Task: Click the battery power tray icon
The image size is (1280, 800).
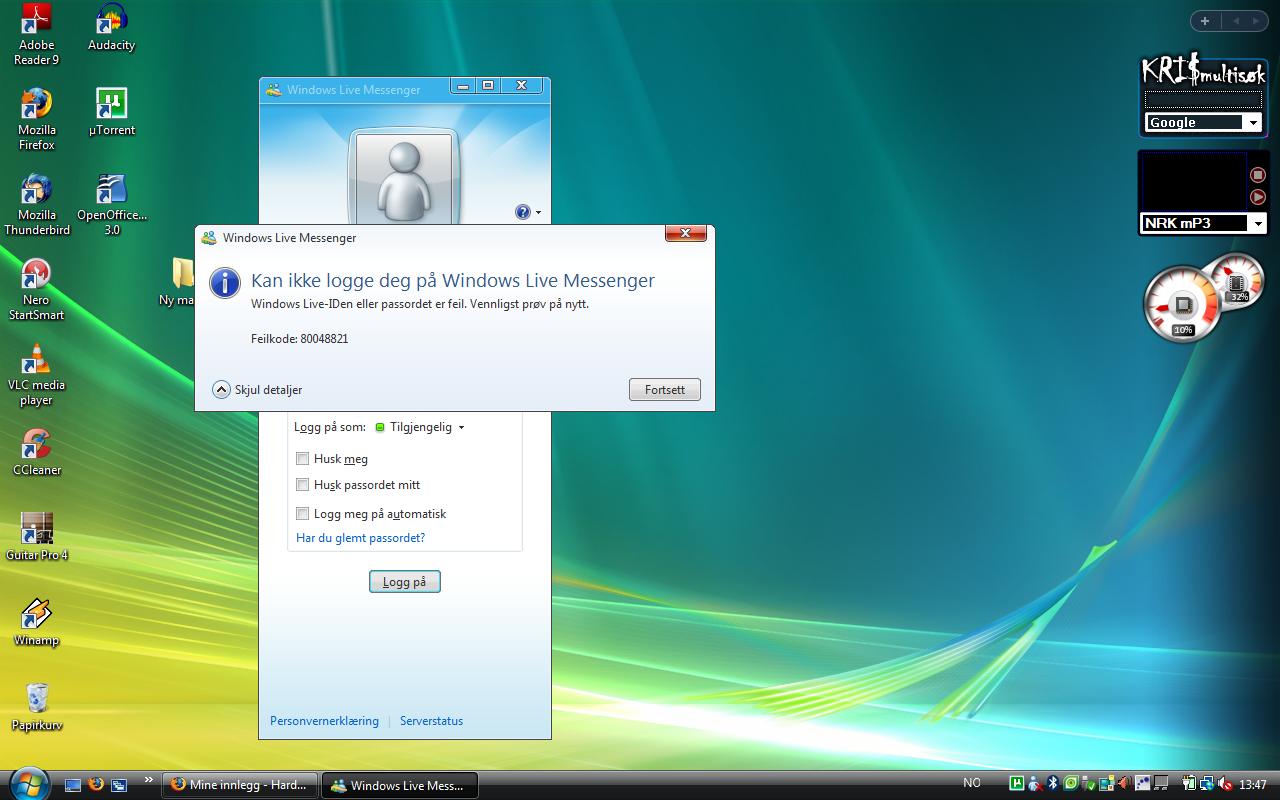Action: (1189, 783)
